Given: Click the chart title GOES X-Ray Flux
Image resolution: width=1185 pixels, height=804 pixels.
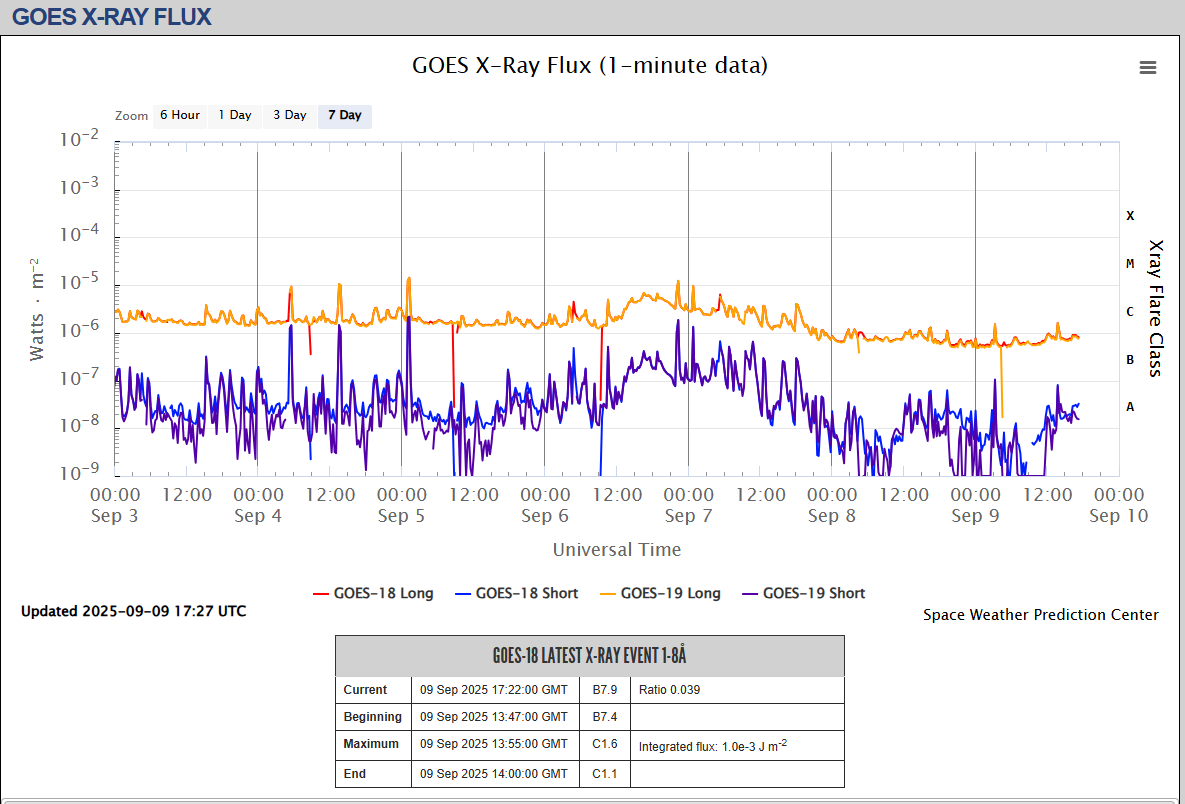Looking at the screenshot, I should coord(590,66).
